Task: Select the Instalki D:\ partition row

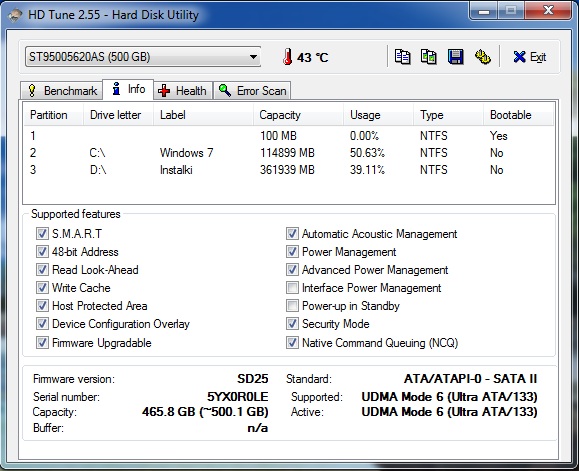Action: (x=289, y=170)
